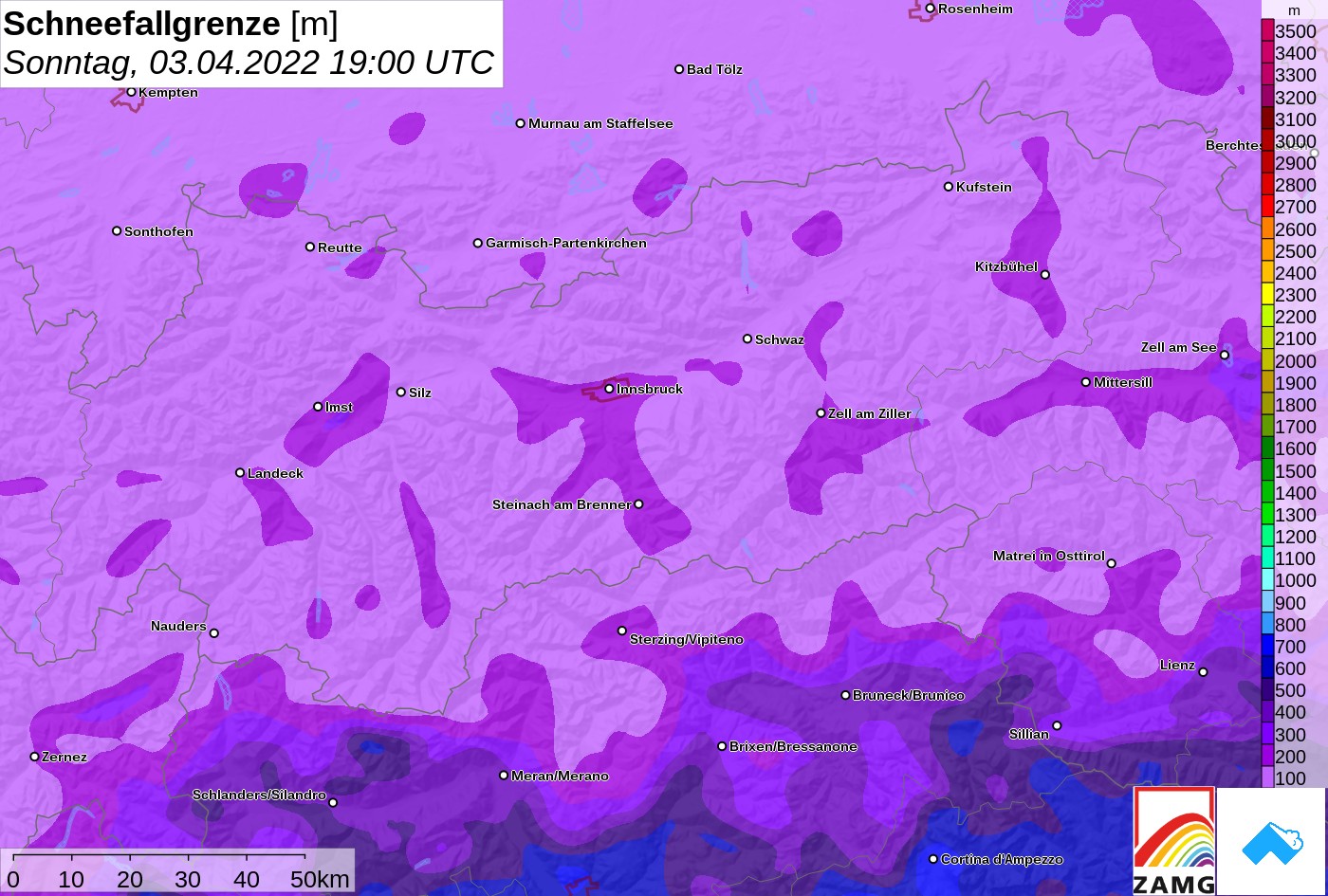Click the 50km scale bar label
The width and height of the screenshot is (1328, 896).
321,880
